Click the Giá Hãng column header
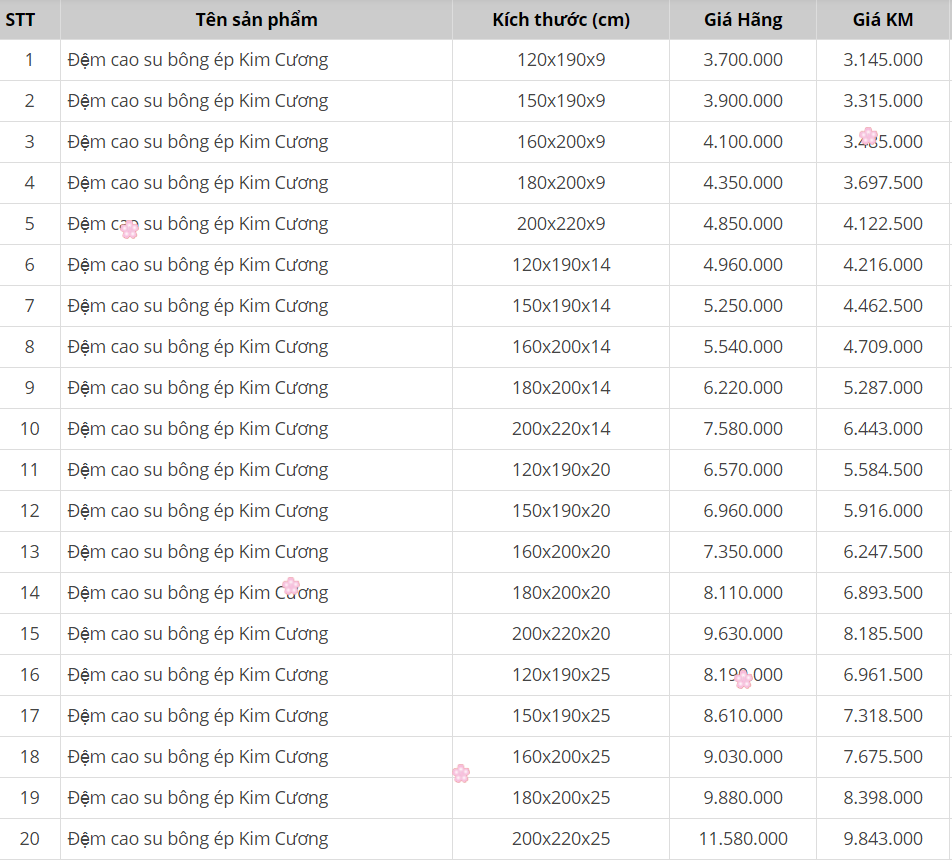The height and width of the screenshot is (862, 952). click(742, 20)
